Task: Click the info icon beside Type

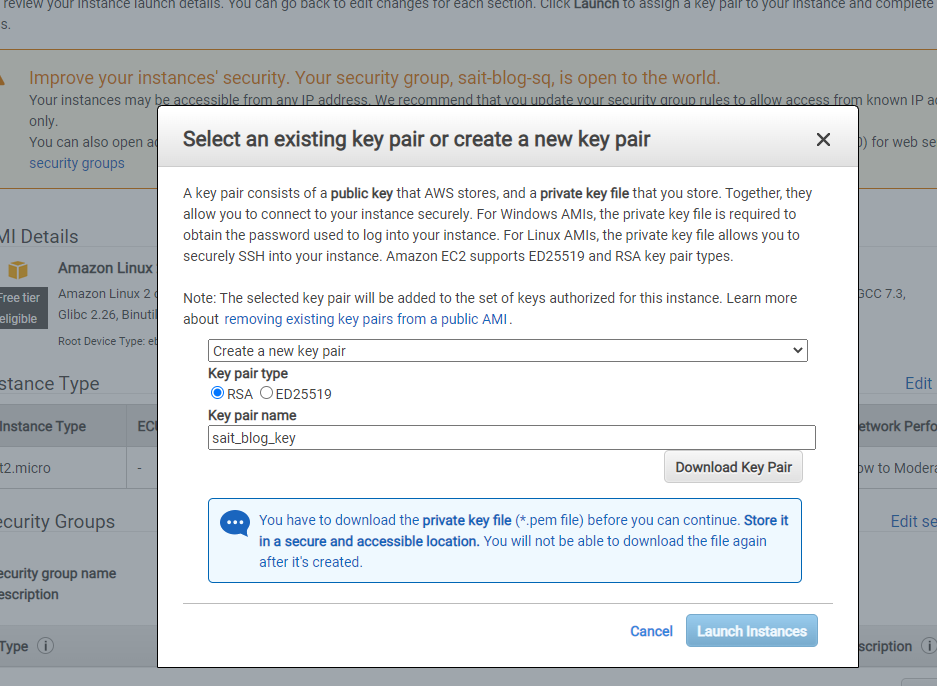Action: pos(45,646)
